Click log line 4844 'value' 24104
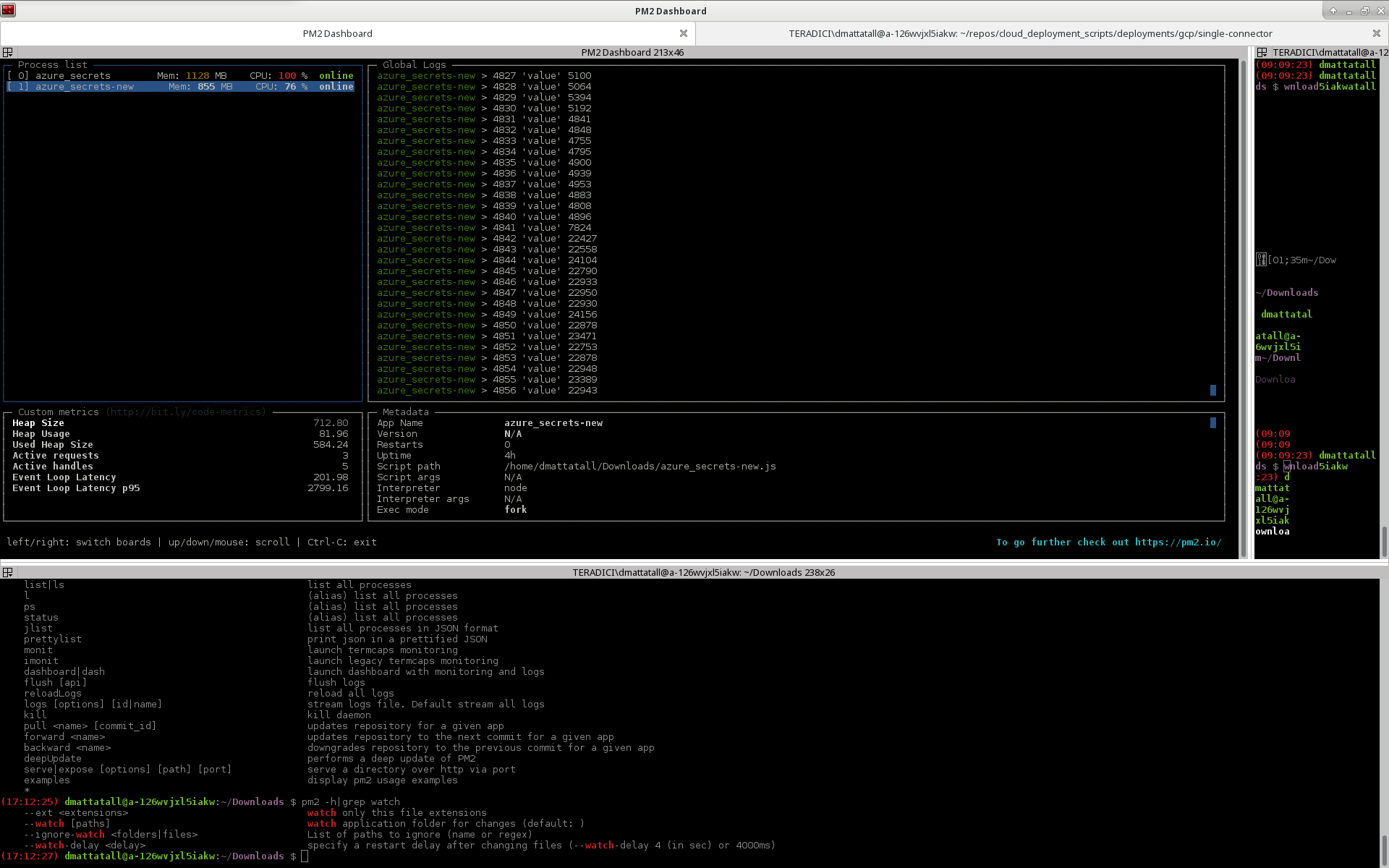The width and height of the screenshot is (1389, 868). click(x=487, y=260)
